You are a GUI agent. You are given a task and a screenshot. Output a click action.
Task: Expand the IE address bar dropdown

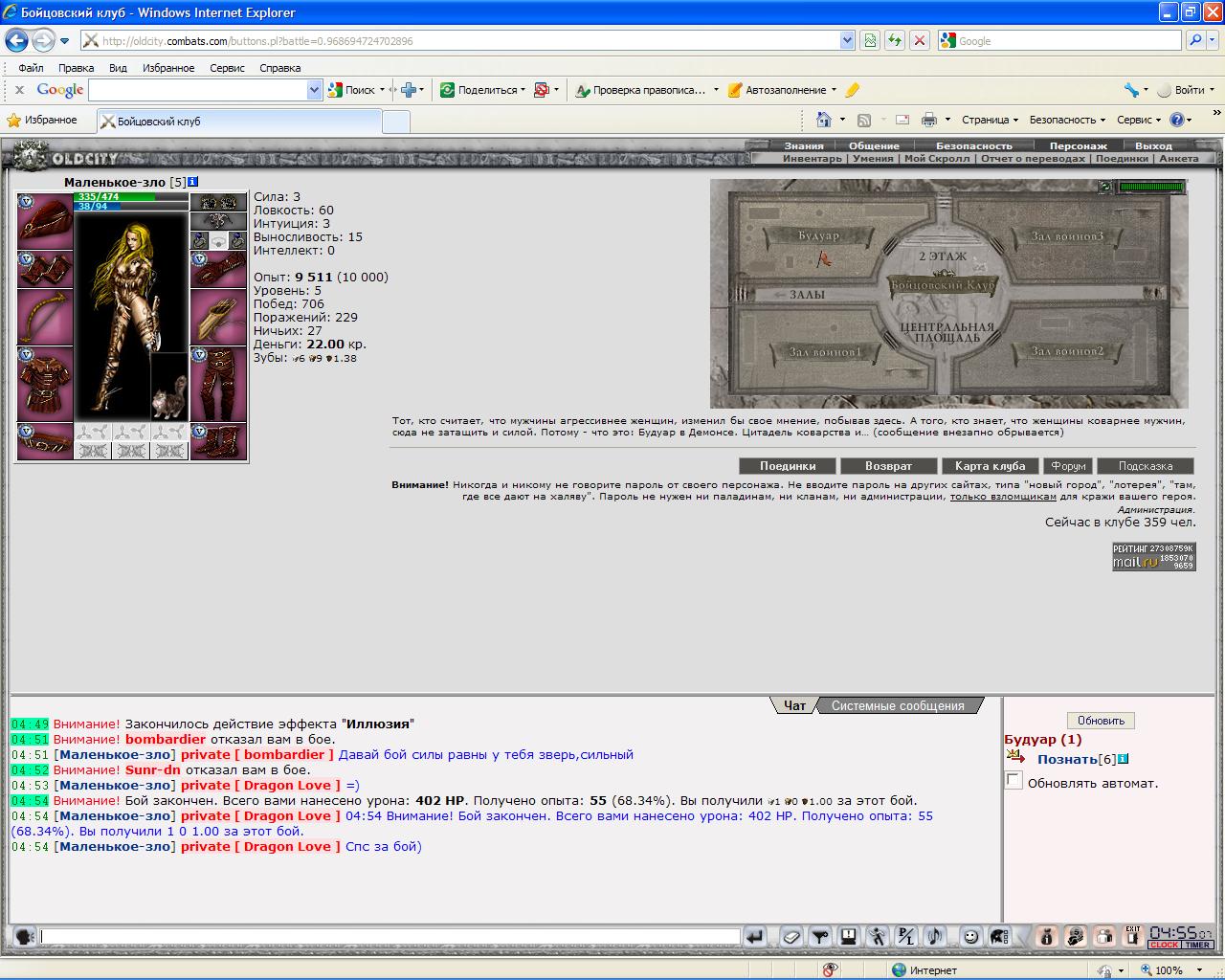[x=847, y=40]
